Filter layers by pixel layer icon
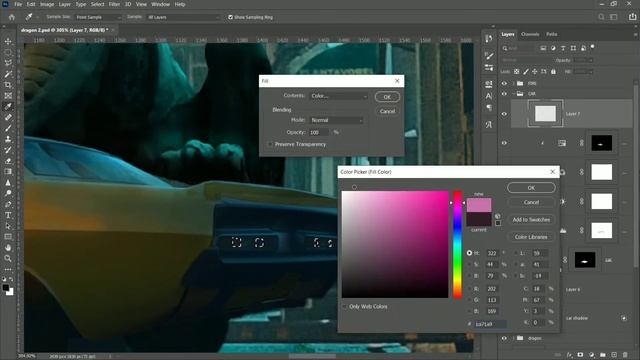Image resolution: width=640 pixels, height=360 pixels. pyautogui.click(x=543, y=48)
